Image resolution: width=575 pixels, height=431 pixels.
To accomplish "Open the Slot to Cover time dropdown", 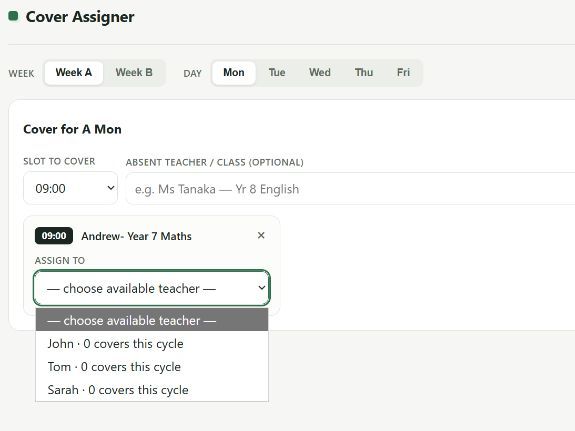I will pos(70,188).
